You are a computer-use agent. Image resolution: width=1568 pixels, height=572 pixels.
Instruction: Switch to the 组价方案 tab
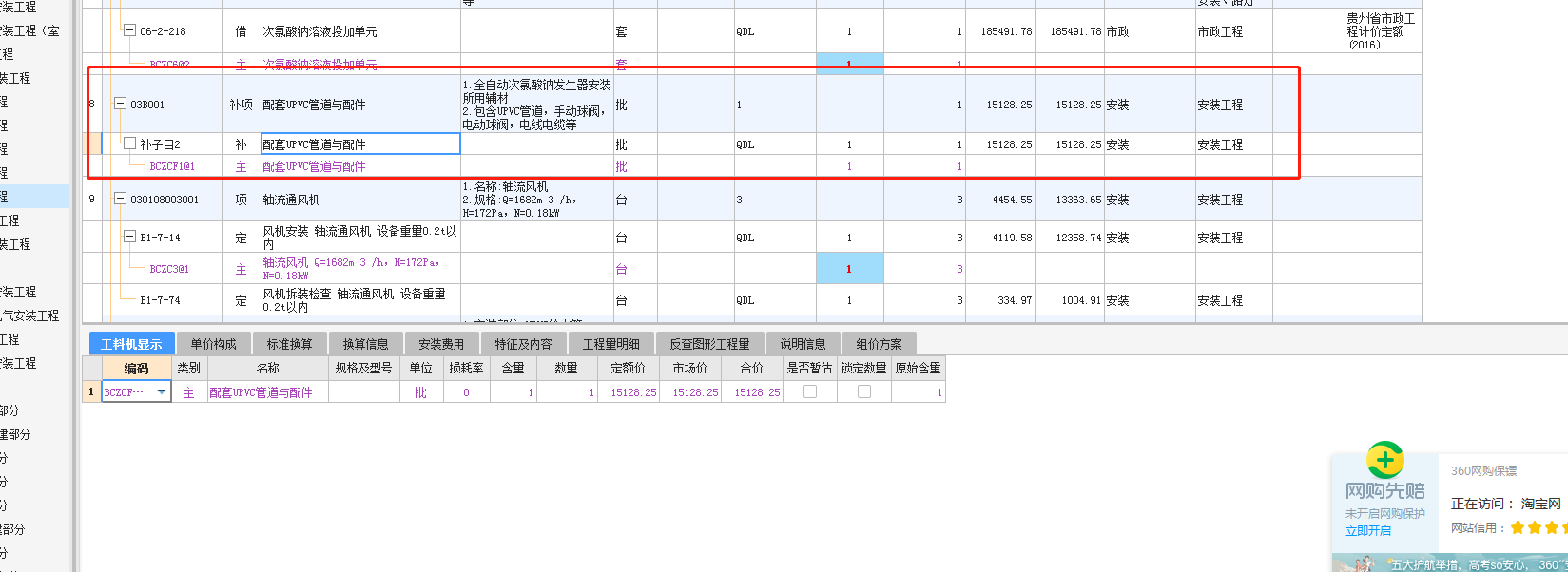coord(879,344)
